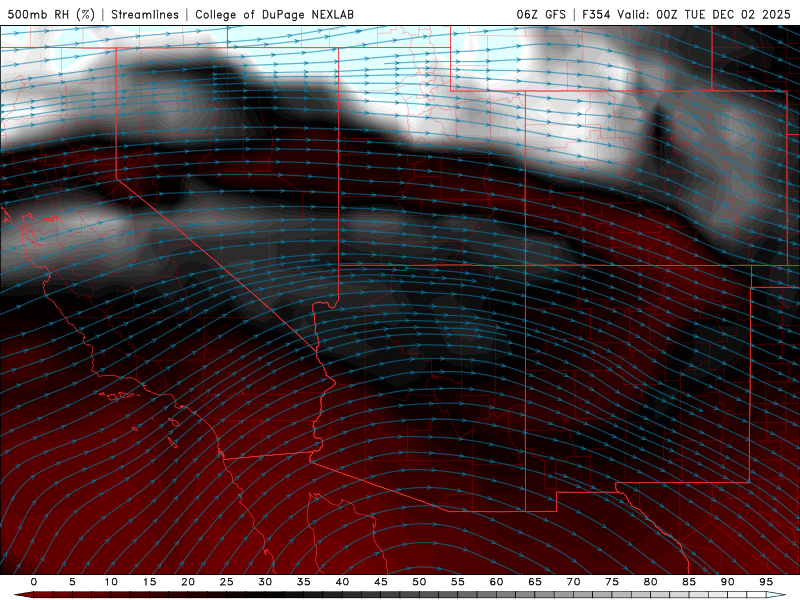Screen dimensions: 800x600
Task: Click the '20' color scale label
Action: [188, 582]
